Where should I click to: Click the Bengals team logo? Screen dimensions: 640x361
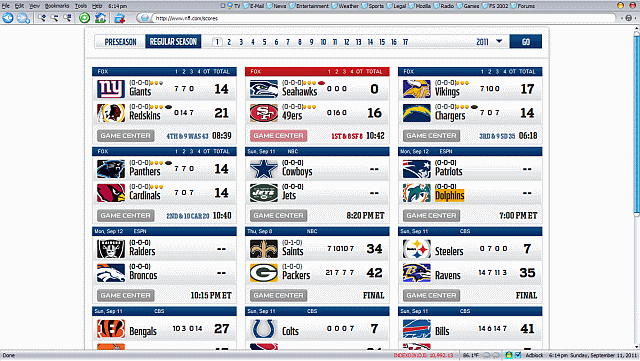[111, 329]
